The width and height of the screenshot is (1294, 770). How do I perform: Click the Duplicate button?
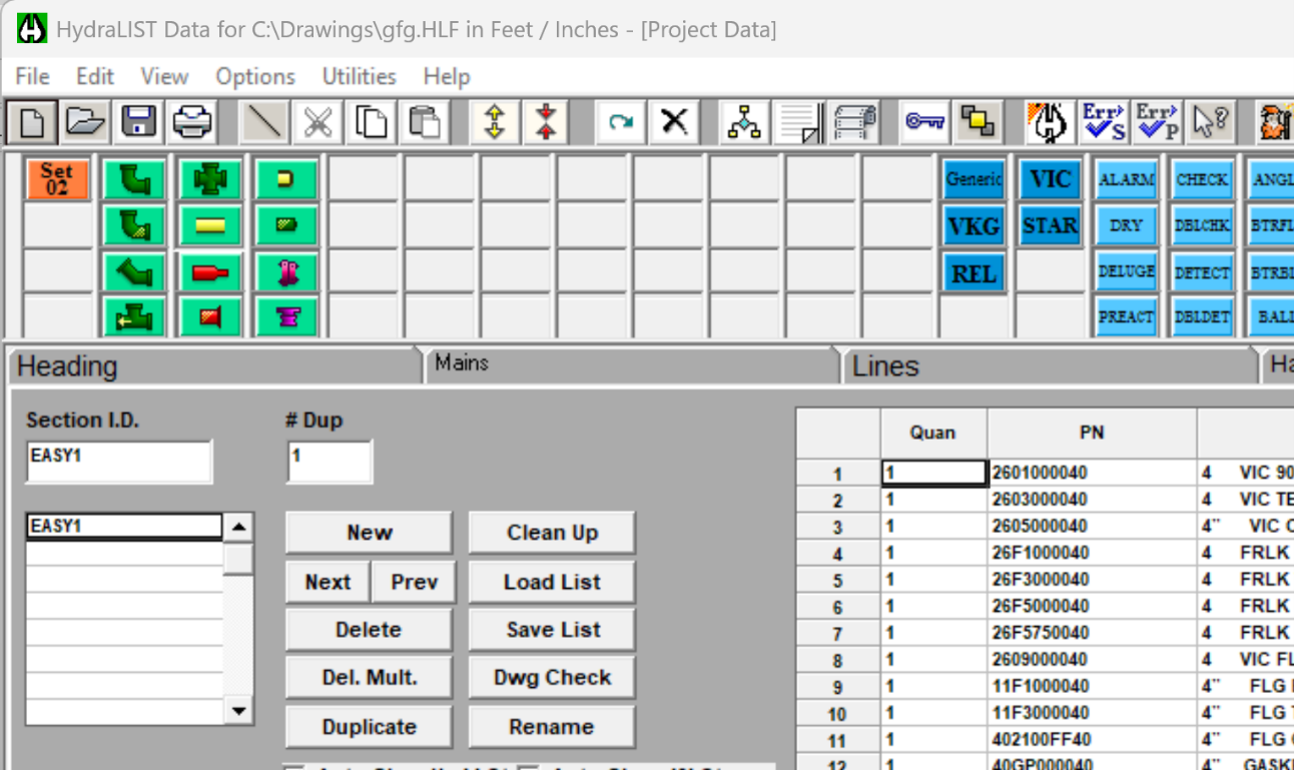[x=369, y=727]
